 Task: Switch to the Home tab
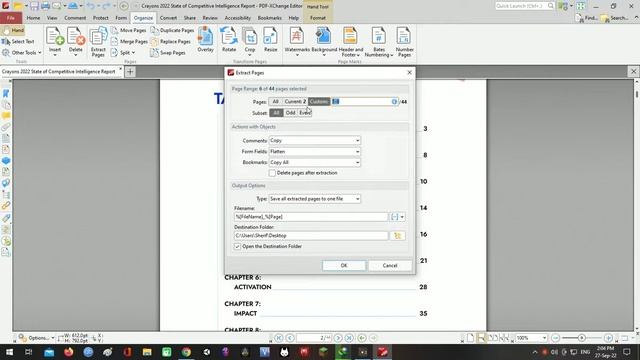tap(33, 18)
